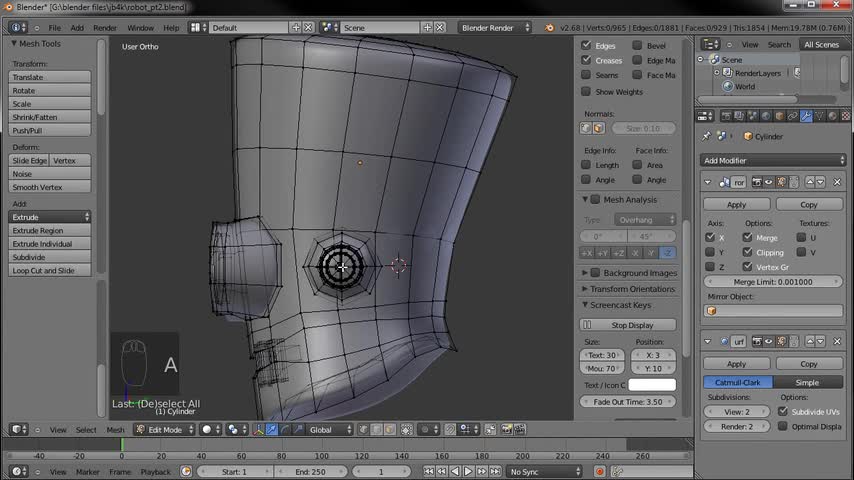Click the pin icon beside Cylinder
Screen dimensions: 854x480
[707, 136]
